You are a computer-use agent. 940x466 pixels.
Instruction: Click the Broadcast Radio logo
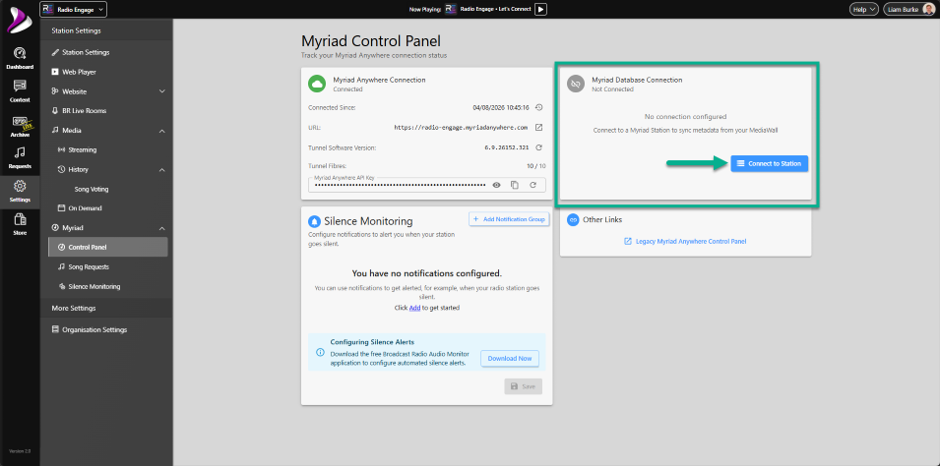tap(18, 22)
